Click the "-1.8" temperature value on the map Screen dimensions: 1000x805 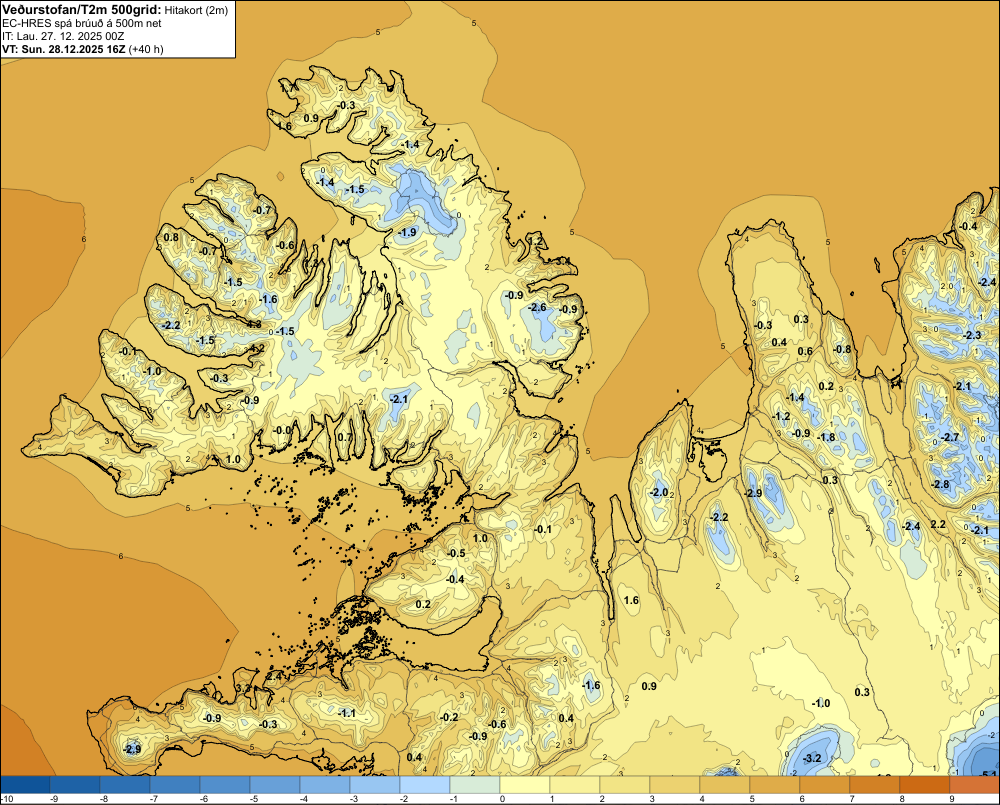[x=827, y=437]
